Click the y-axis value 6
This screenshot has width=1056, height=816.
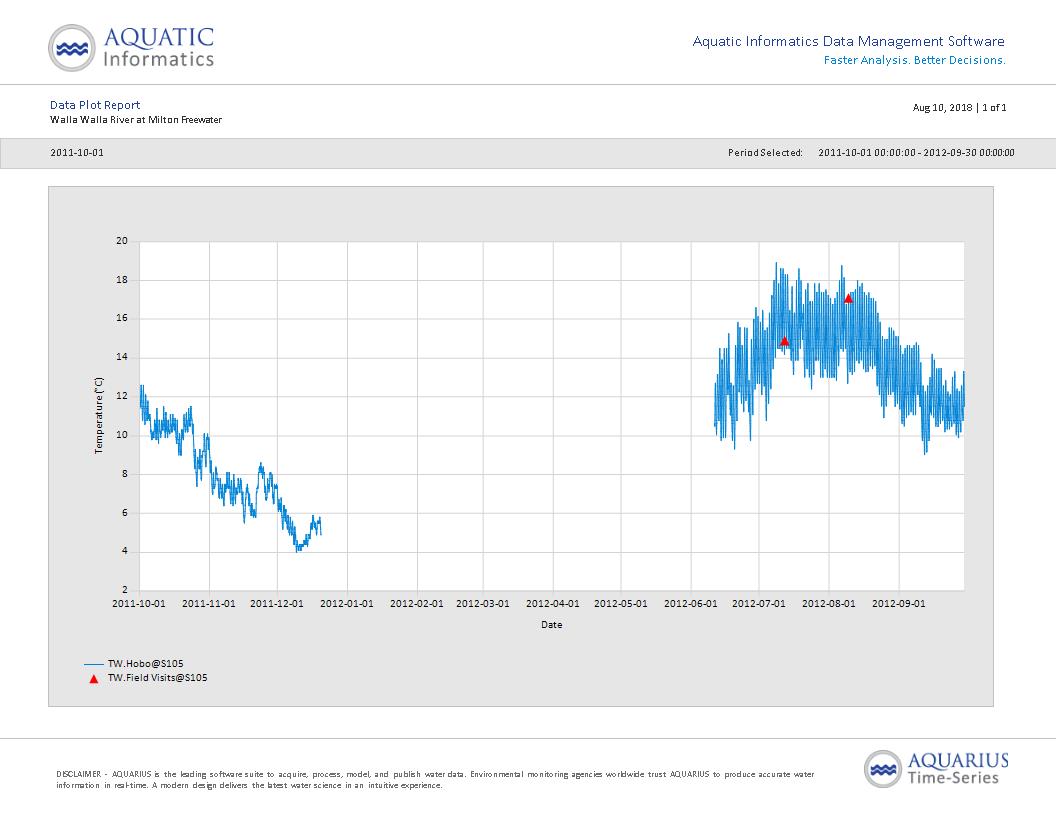[125, 513]
